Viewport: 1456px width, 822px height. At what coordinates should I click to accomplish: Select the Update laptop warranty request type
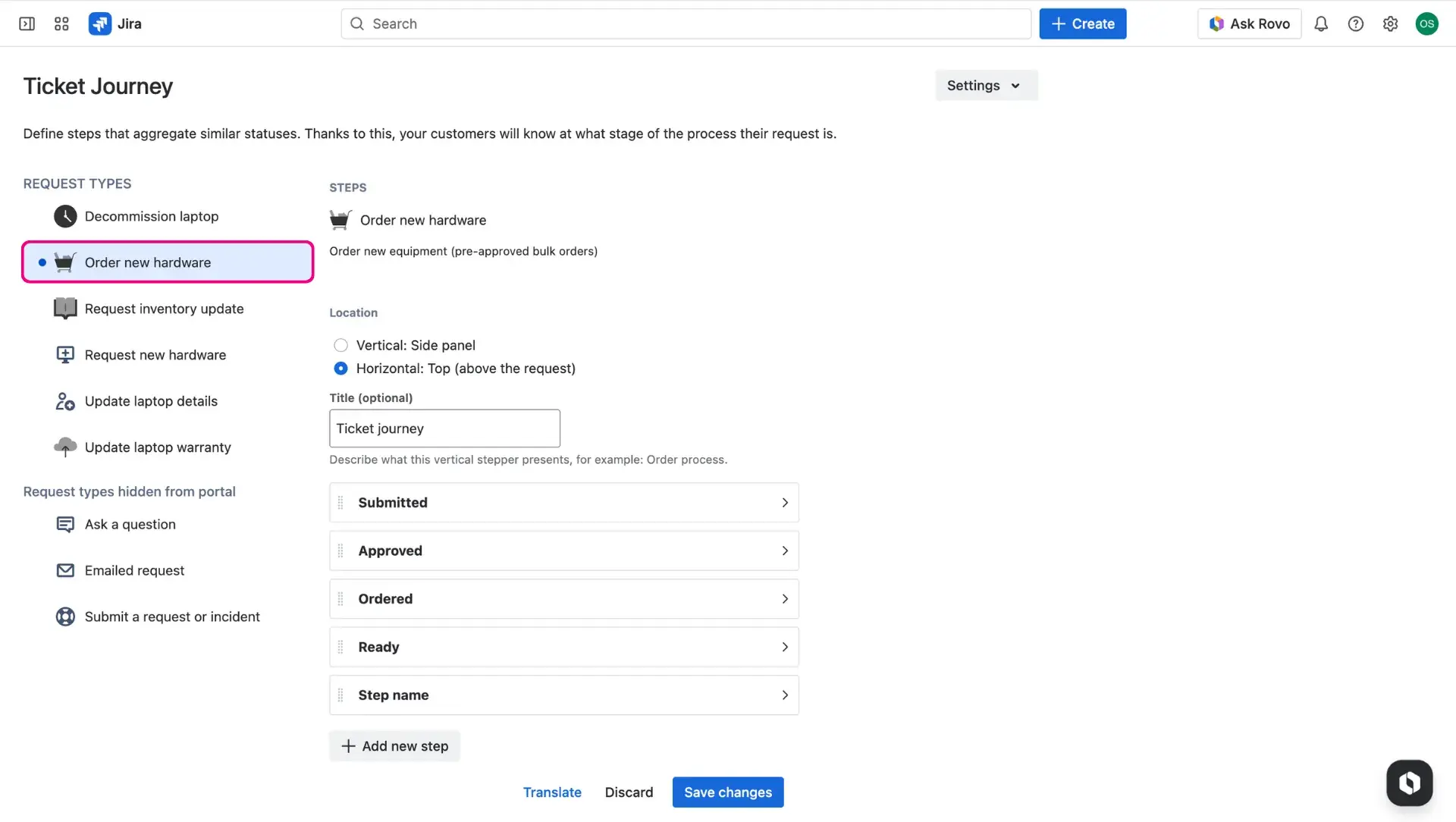tap(157, 447)
